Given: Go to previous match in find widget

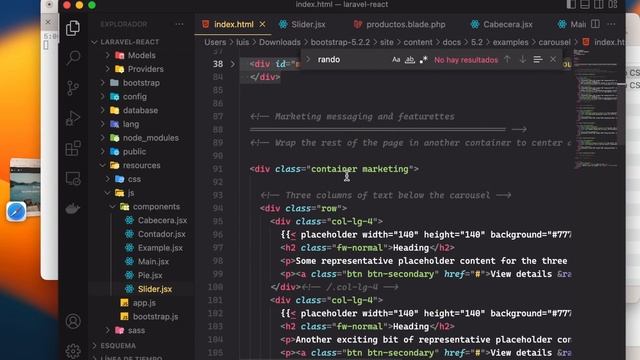Looking at the screenshot, I should click(x=507, y=60).
